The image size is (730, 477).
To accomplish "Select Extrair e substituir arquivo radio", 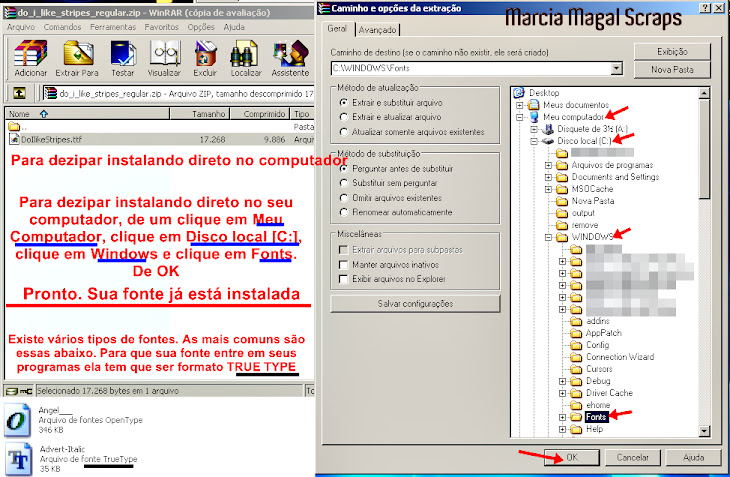I will [344, 102].
